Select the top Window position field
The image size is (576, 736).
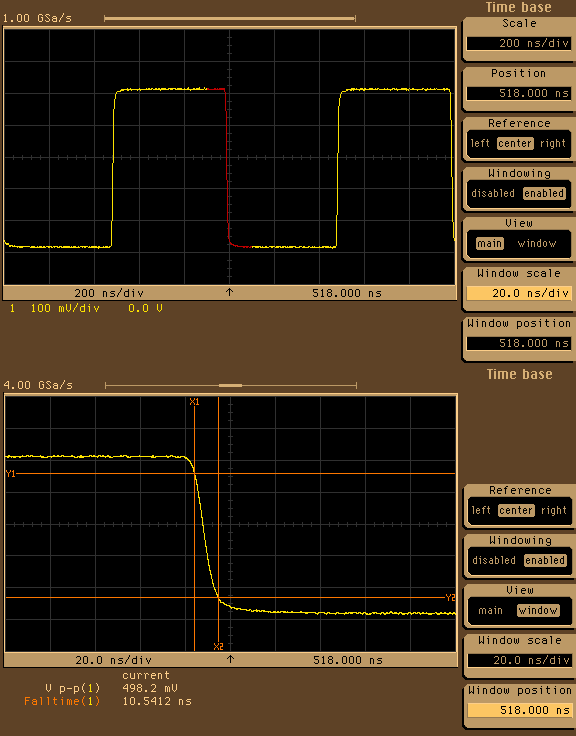tap(519, 343)
